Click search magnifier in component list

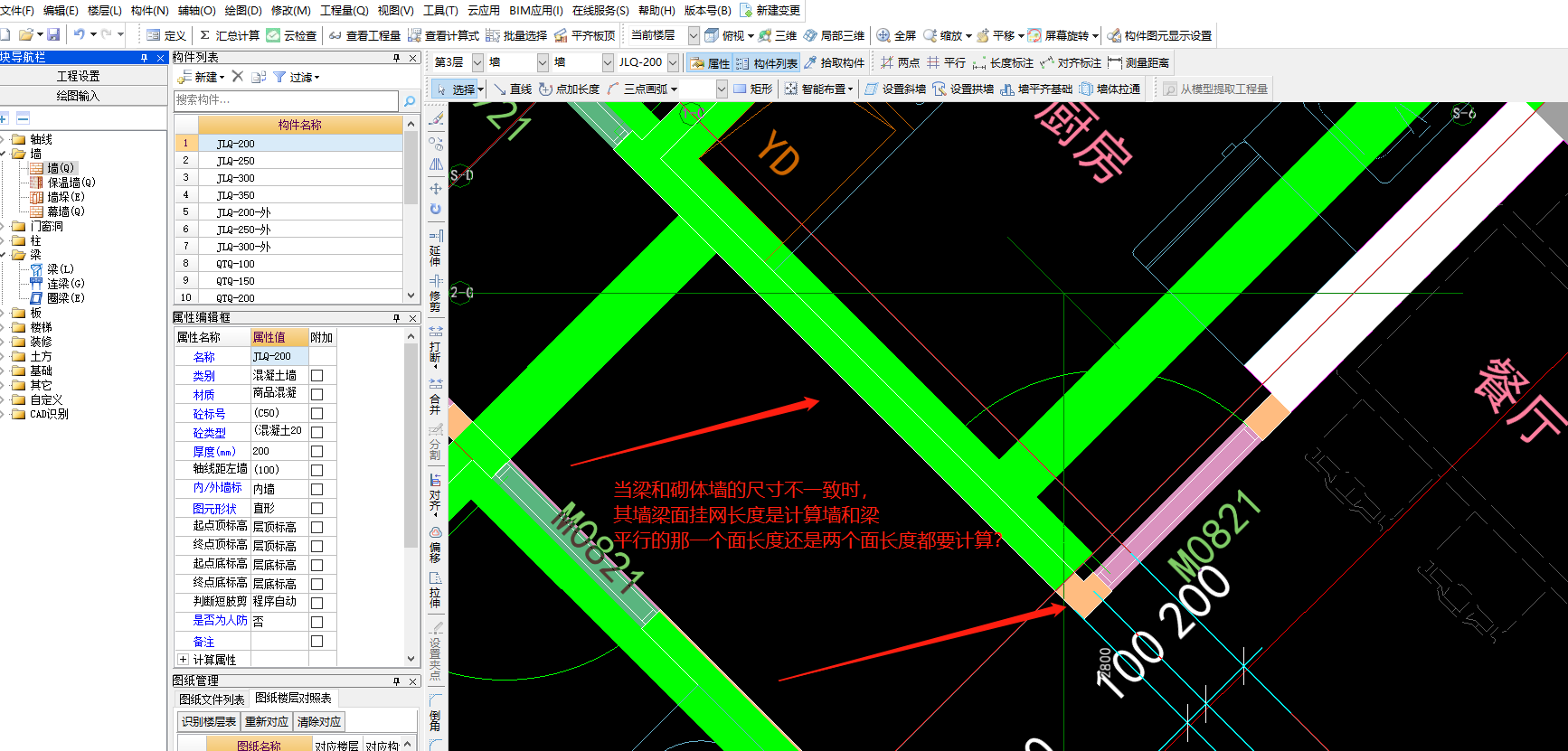coord(410,100)
